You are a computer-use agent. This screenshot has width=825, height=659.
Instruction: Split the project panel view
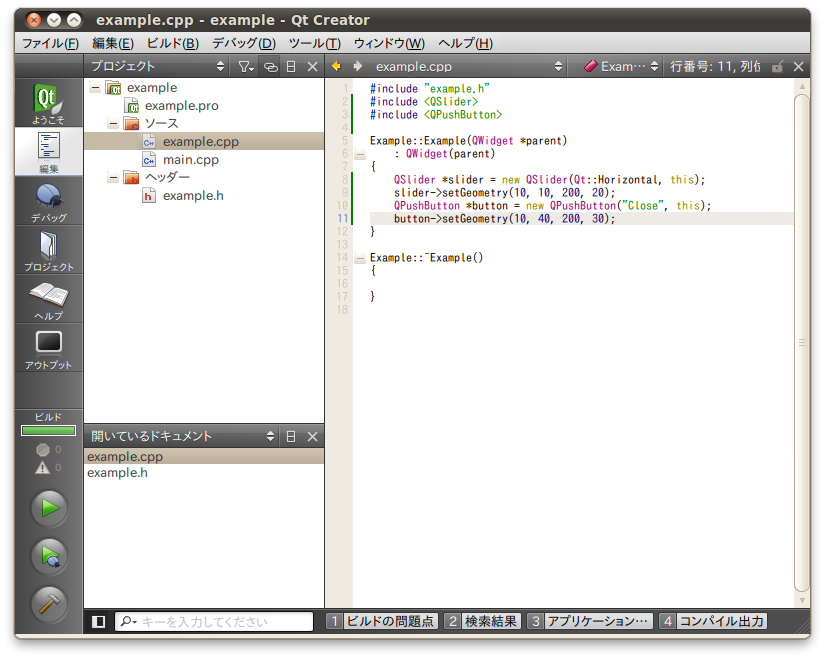pos(291,67)
